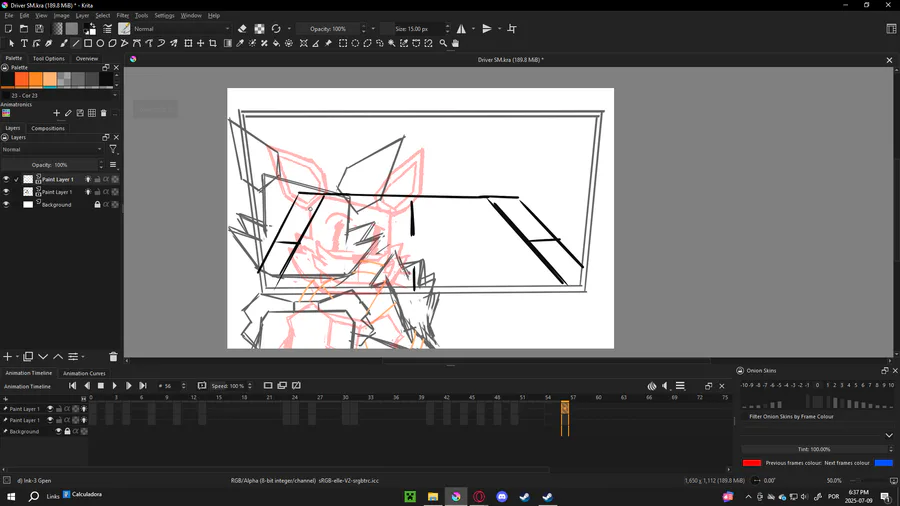
Task: Open the brush presets chooser
Action: pos(124,29)
